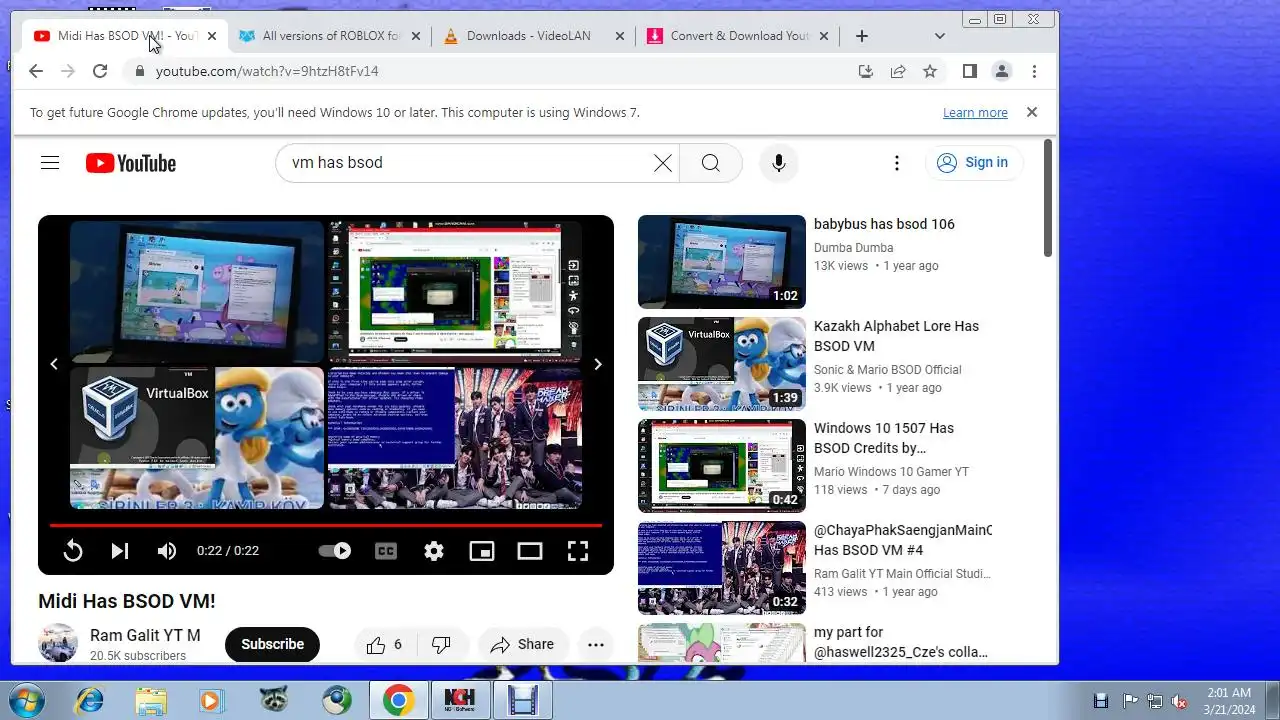Subscribe to Ram Galit YT M
1280x720 pixels.
pos(272,645)
